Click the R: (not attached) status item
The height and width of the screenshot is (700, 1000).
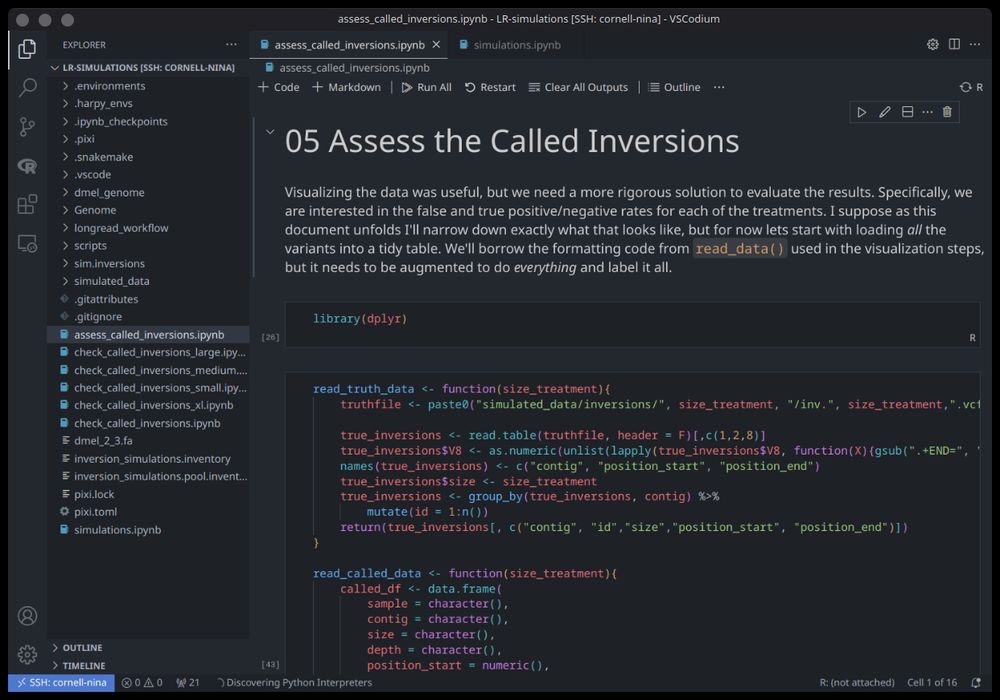point(857,683)
